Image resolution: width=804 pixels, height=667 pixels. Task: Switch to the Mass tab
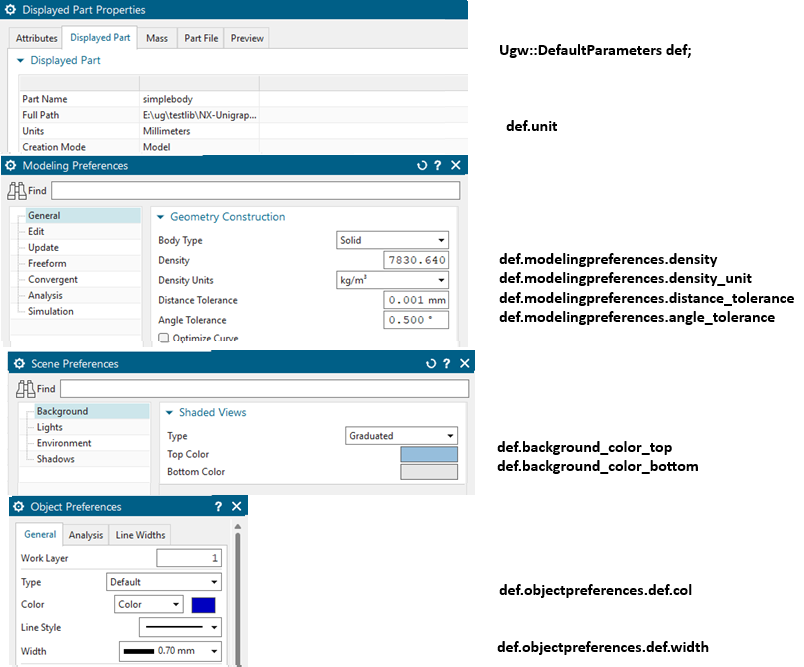(x=157, y=38)
